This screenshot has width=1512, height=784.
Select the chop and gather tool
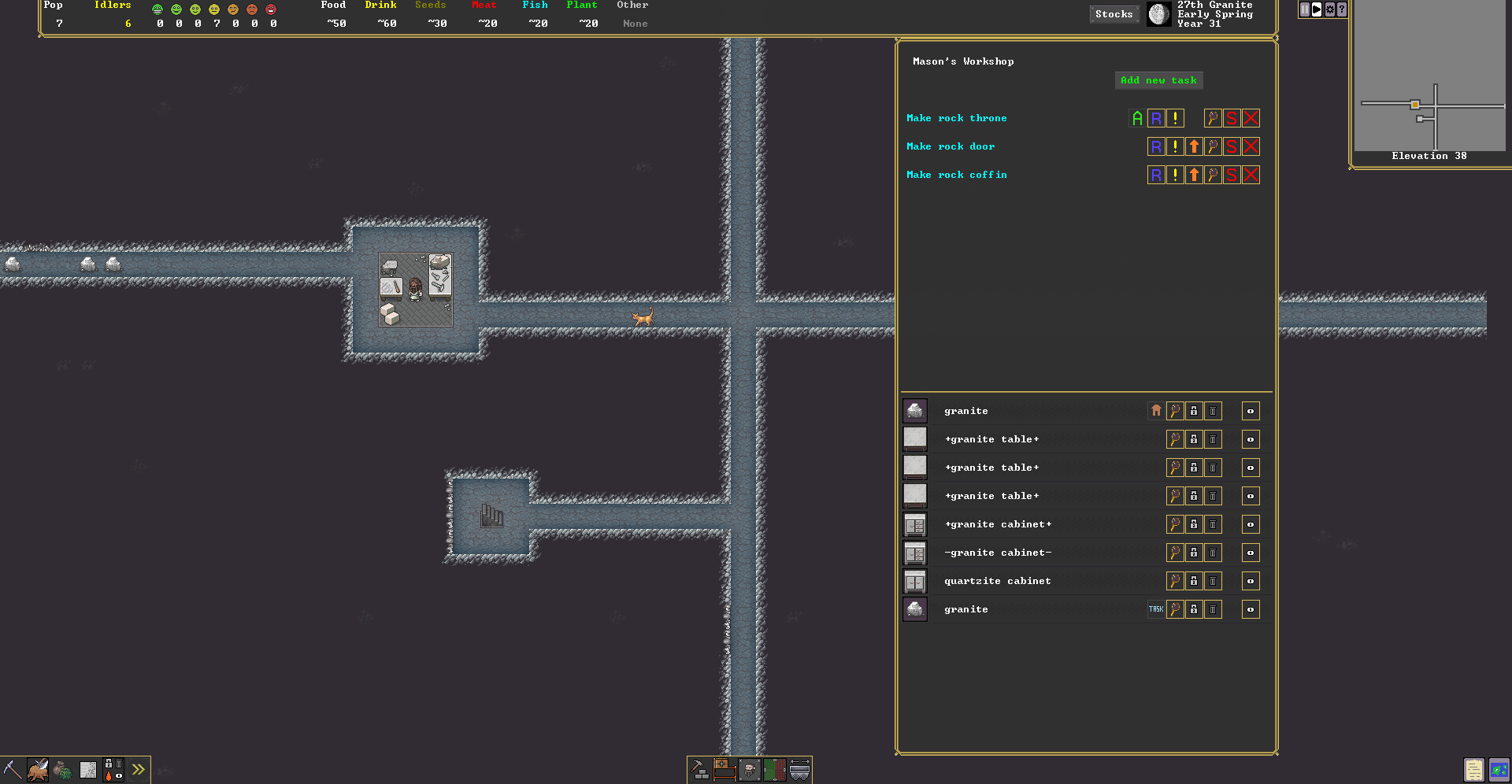38,769
